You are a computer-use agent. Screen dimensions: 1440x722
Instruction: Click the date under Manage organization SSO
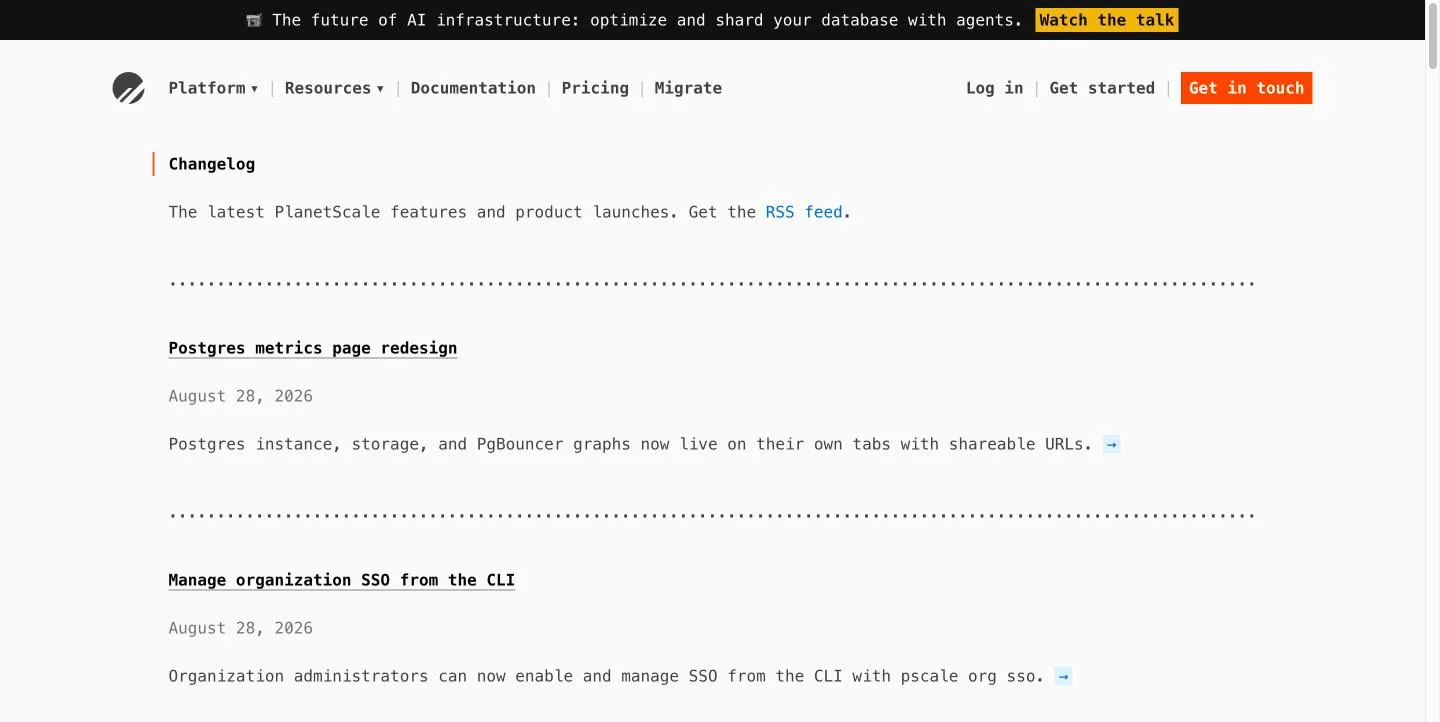pyautogui.click(x=241, y=628)
